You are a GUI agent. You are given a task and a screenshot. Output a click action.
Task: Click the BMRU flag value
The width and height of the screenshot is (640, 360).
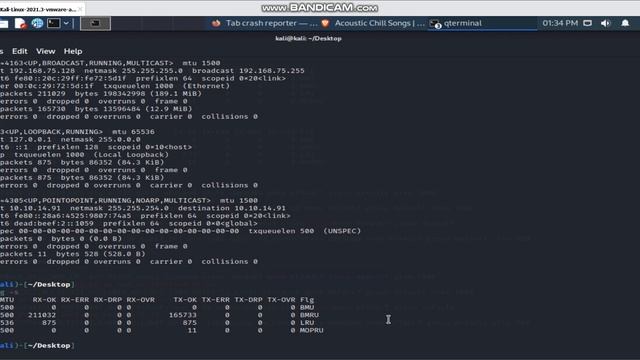click(x=309, y=315)
